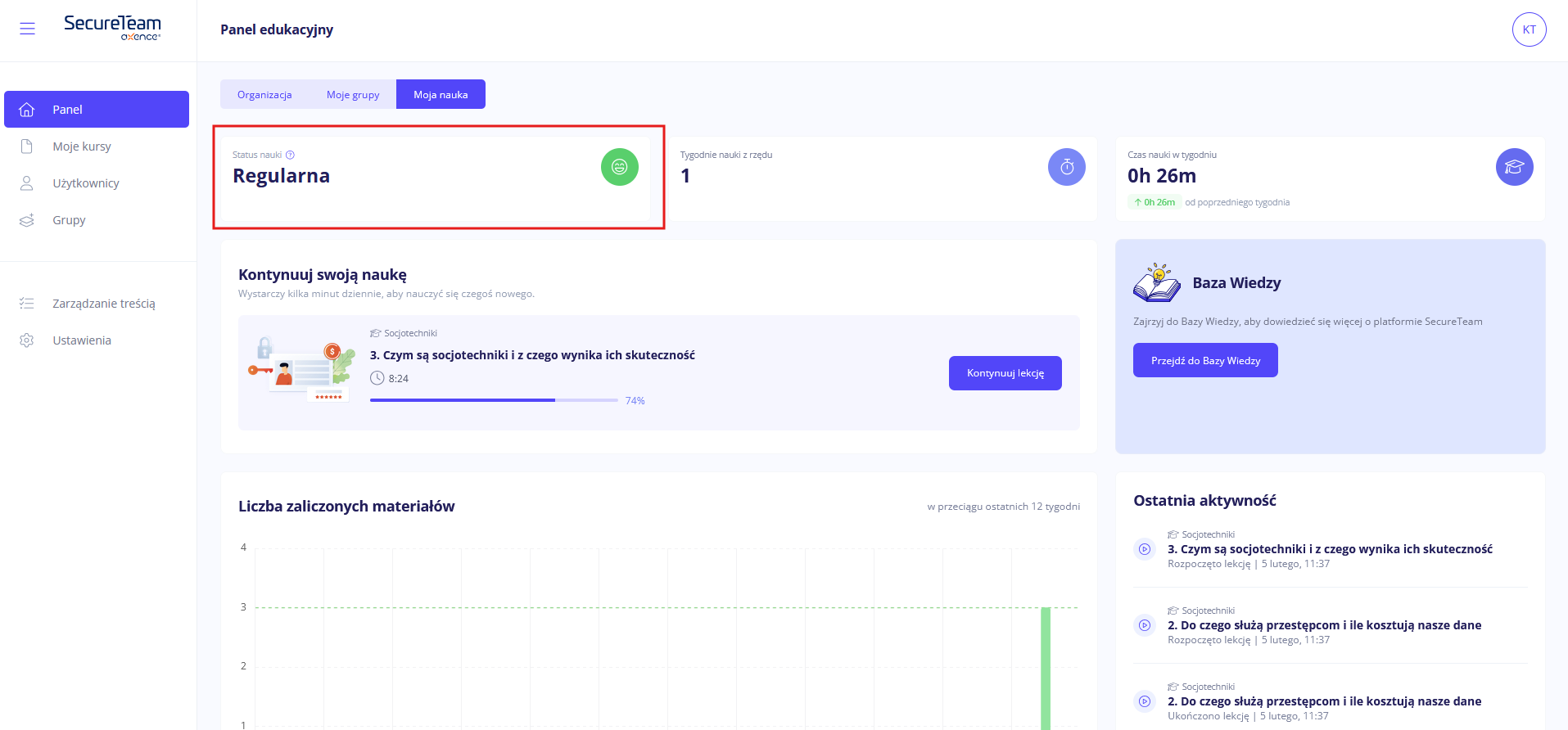Open Moje kursy in the sidebar
The width and height of the screenshot is (1568, 730).
pyautogui.click(x=82, y=146)
